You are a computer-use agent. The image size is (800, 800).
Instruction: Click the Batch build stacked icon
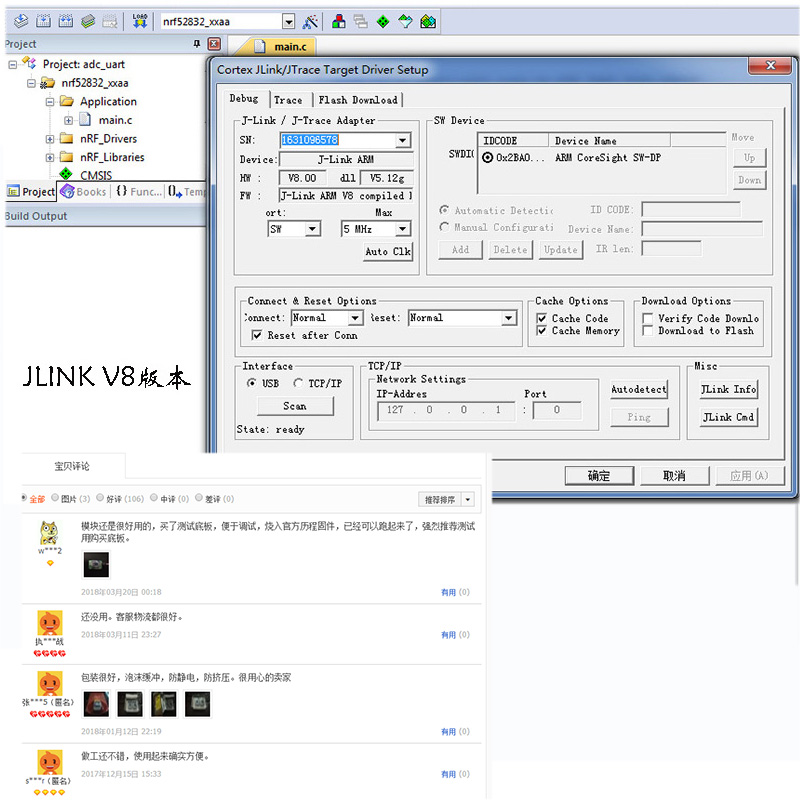tap(88, 21)
